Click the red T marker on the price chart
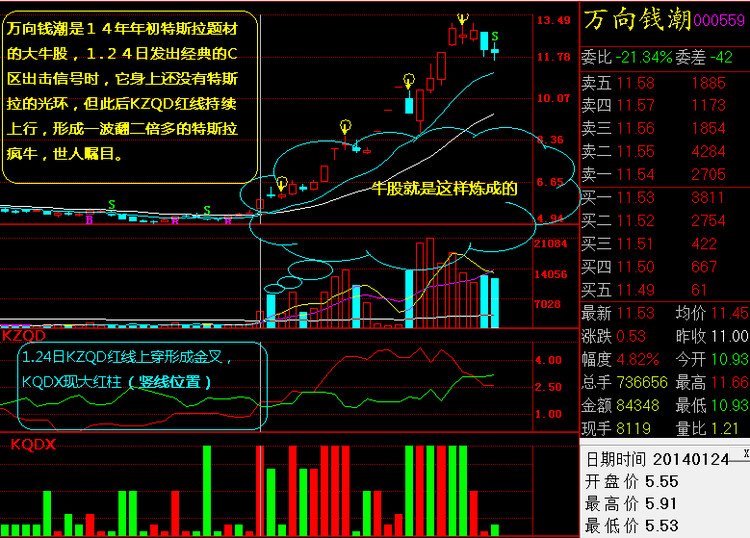This screenshot has width=750, height=538. (334, 154)
